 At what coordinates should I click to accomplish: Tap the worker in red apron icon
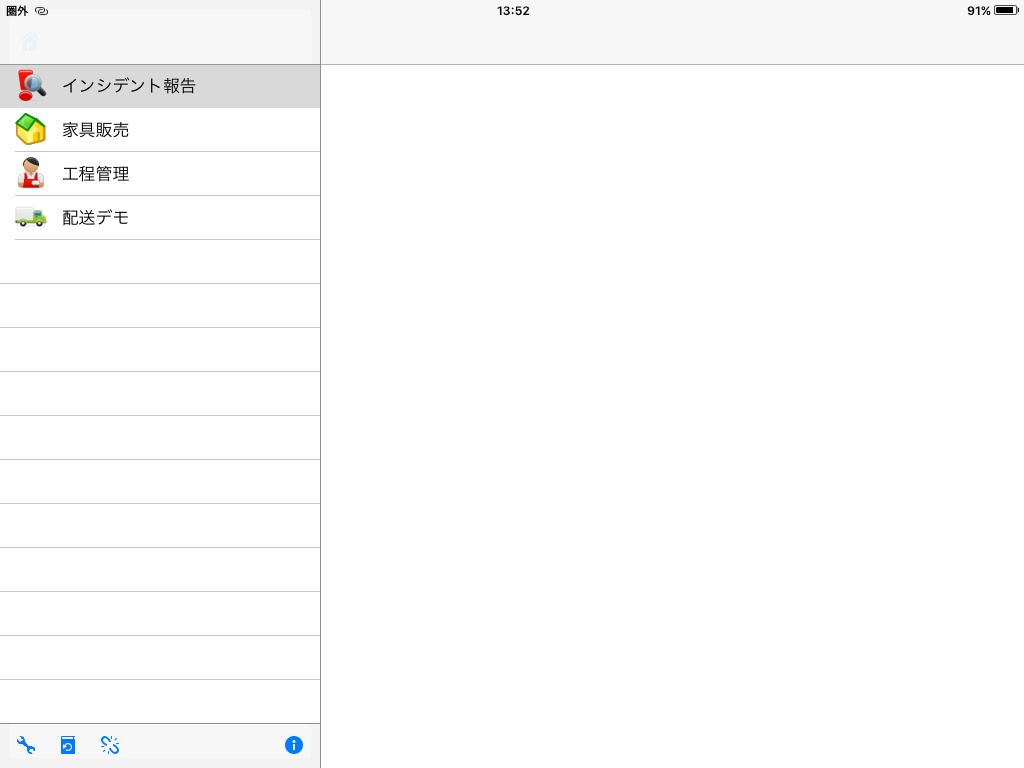pyautogui.click(x=31, y=174)
